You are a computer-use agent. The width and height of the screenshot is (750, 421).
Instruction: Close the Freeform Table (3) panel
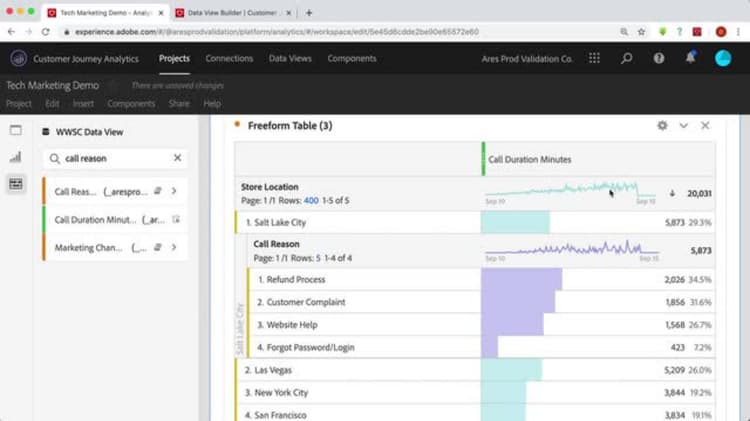tap(705, 125)
